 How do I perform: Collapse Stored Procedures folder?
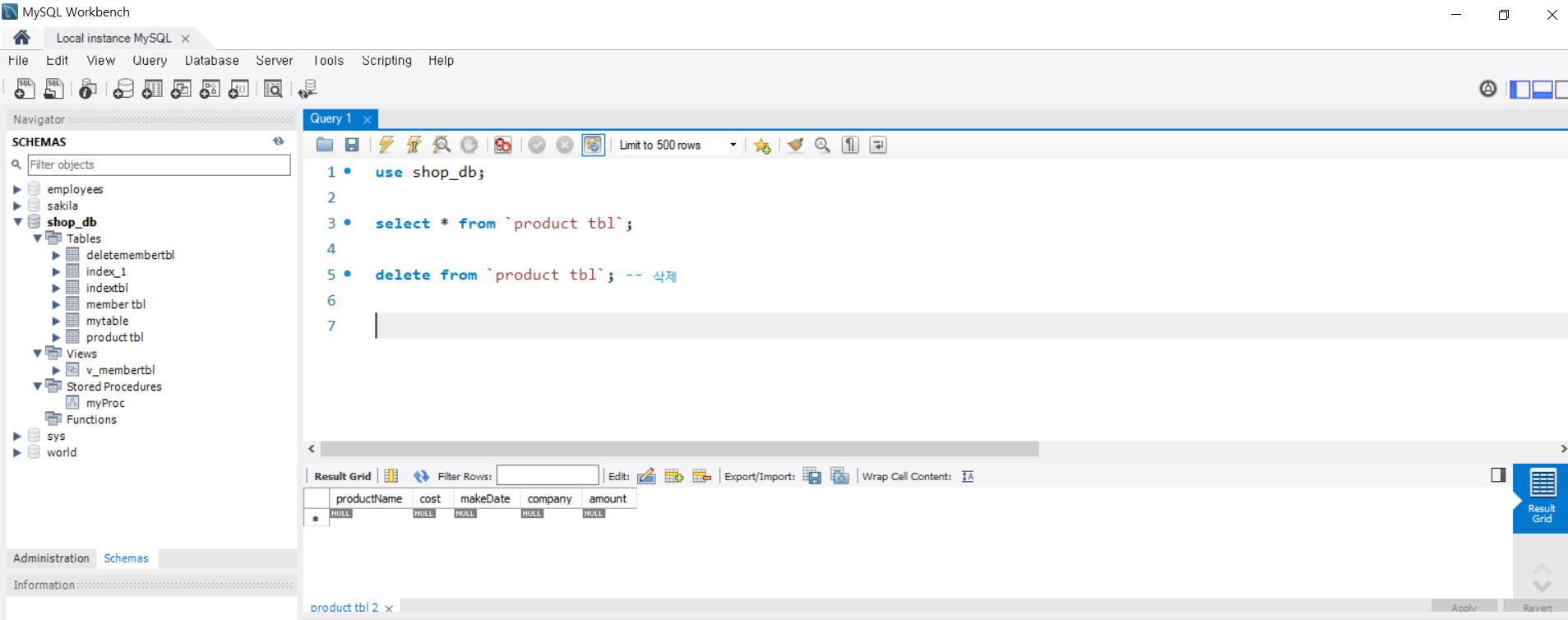point(37,386)
